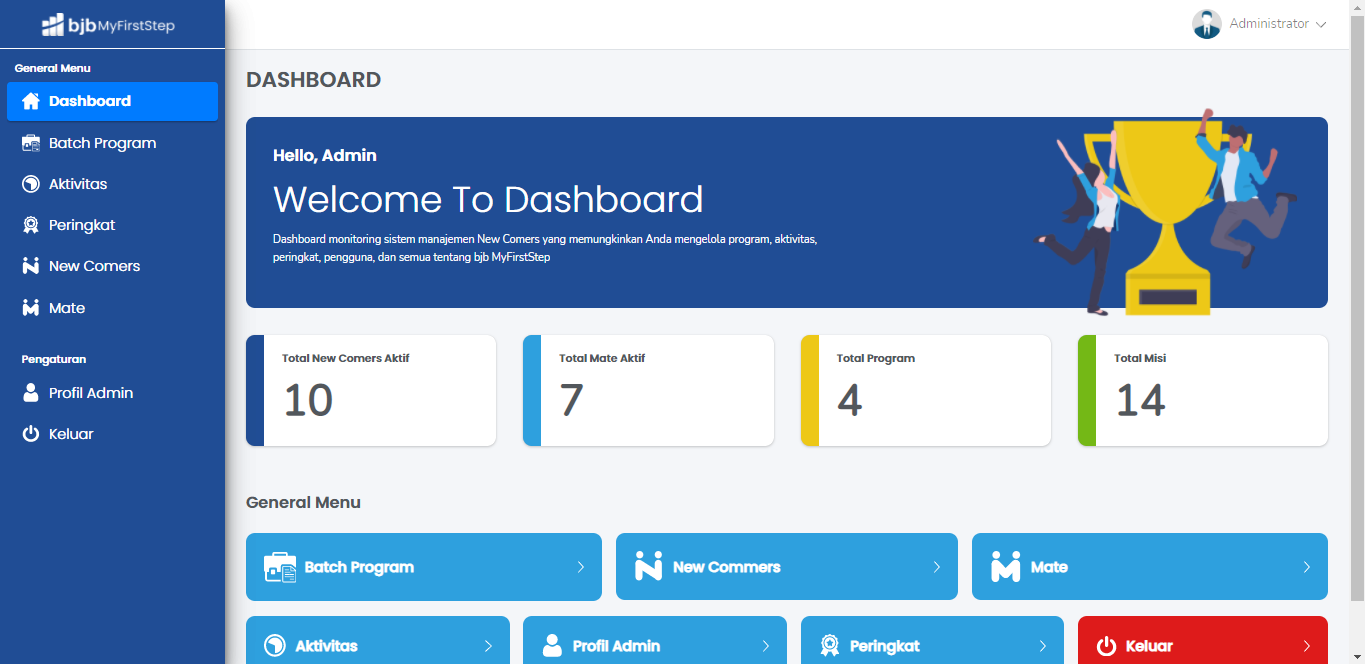Click the New Comers icon in sidebar
Screen dimensions: 1365x664
click(x=31, y=266)
